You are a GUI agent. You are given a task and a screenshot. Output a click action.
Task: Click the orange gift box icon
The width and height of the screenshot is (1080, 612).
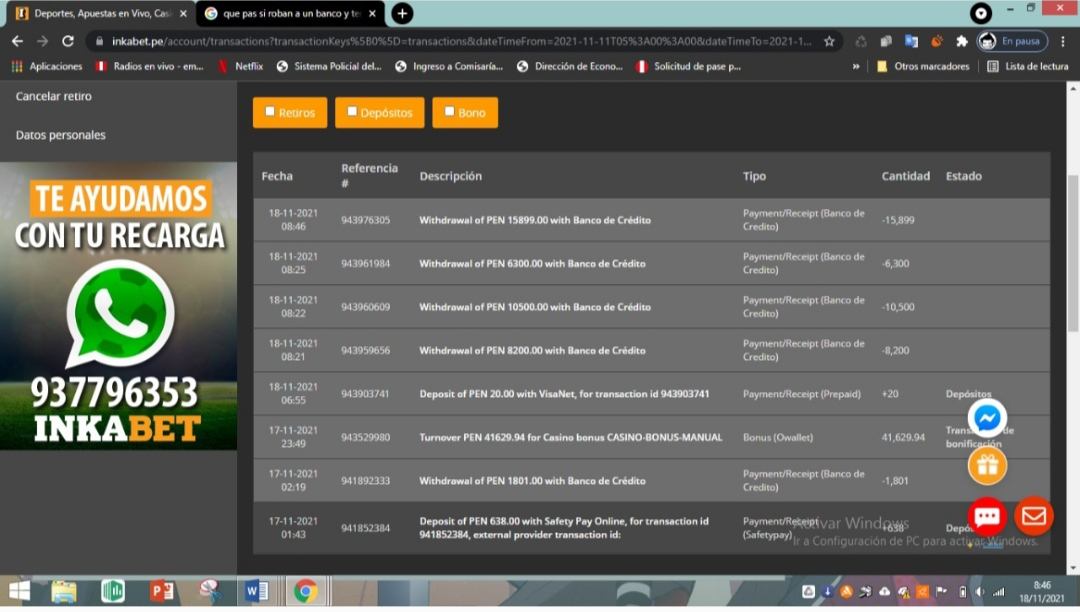[x=987, y=465]
